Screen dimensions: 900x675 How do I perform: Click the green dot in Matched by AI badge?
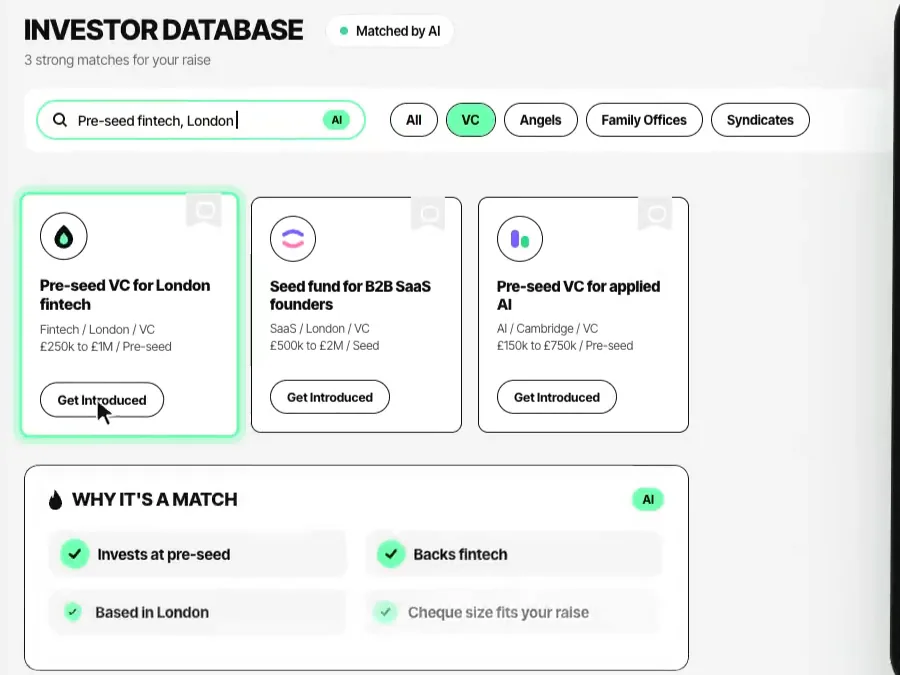coord(344,31)
